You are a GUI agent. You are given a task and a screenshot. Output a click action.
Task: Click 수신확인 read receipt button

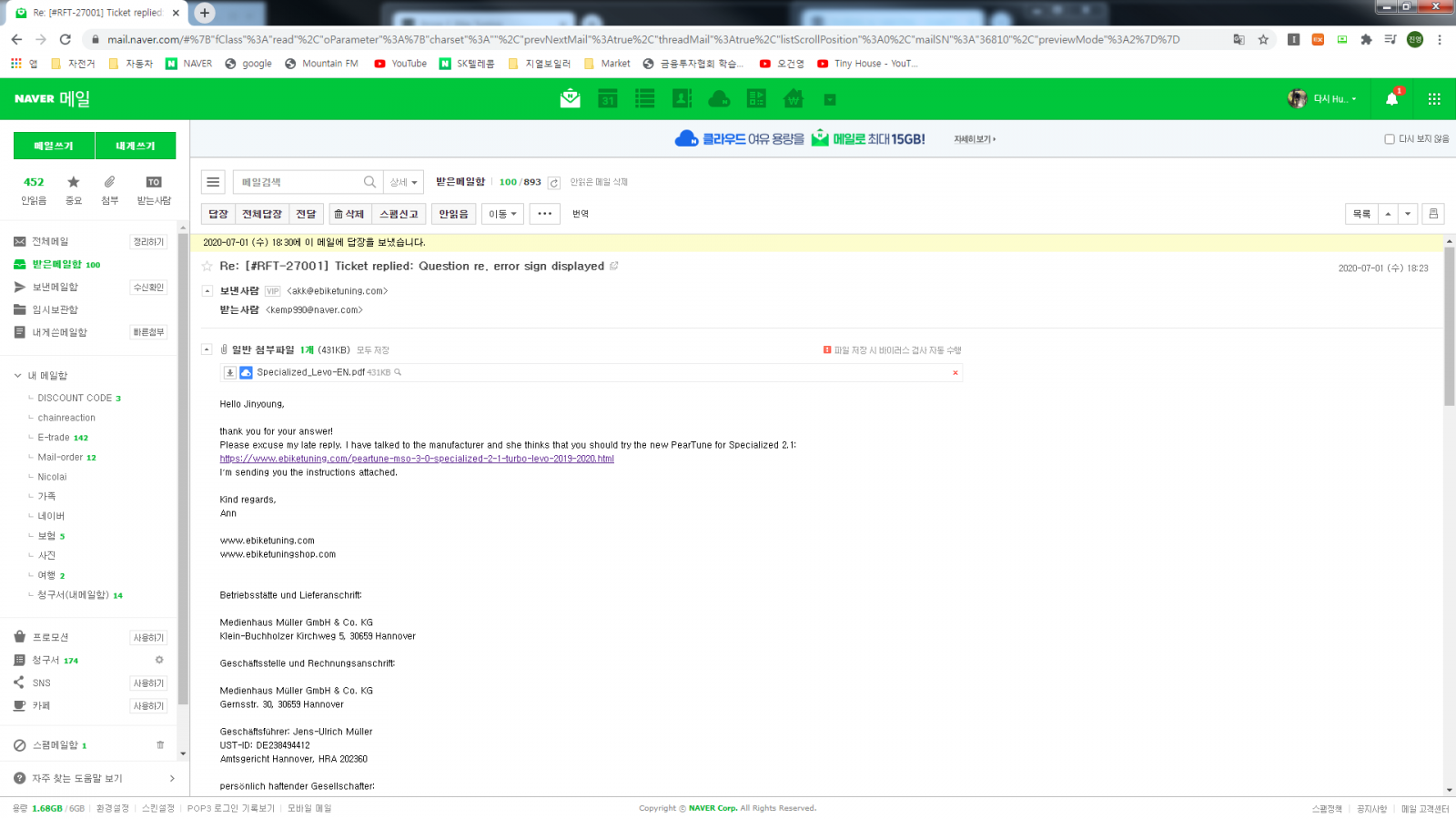[148, 287]
